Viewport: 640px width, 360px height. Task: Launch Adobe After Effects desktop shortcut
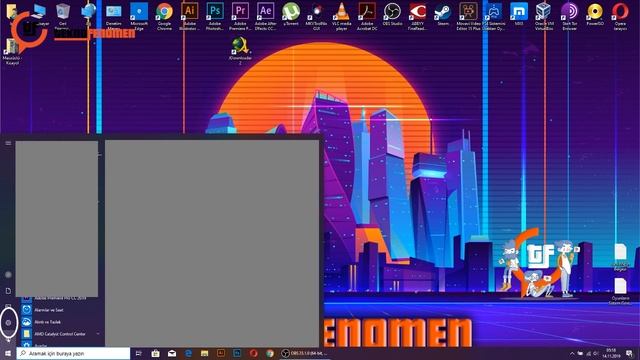[x=265, y=16]
